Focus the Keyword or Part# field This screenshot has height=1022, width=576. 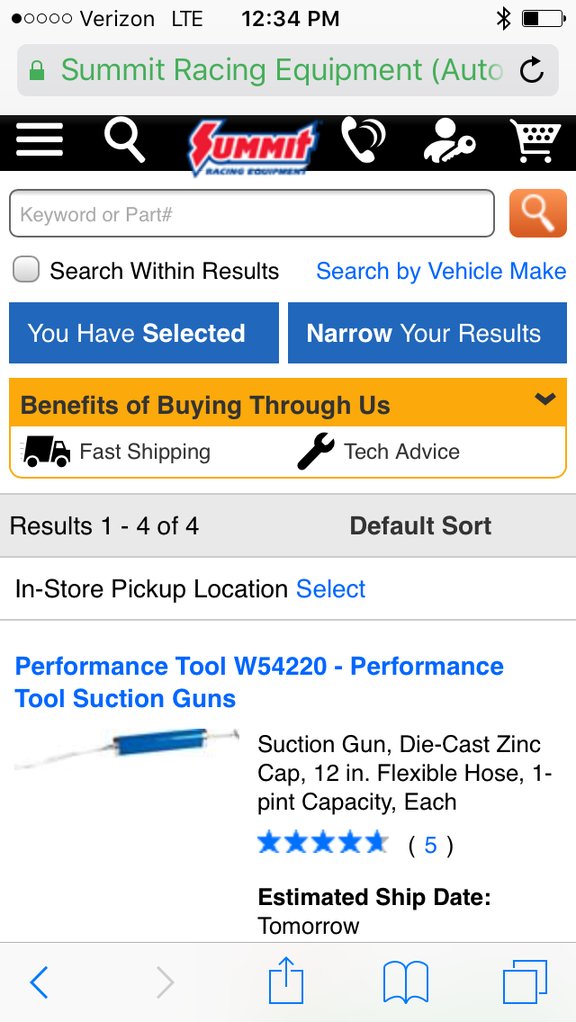pyautogui.click(x=252, y=213)
